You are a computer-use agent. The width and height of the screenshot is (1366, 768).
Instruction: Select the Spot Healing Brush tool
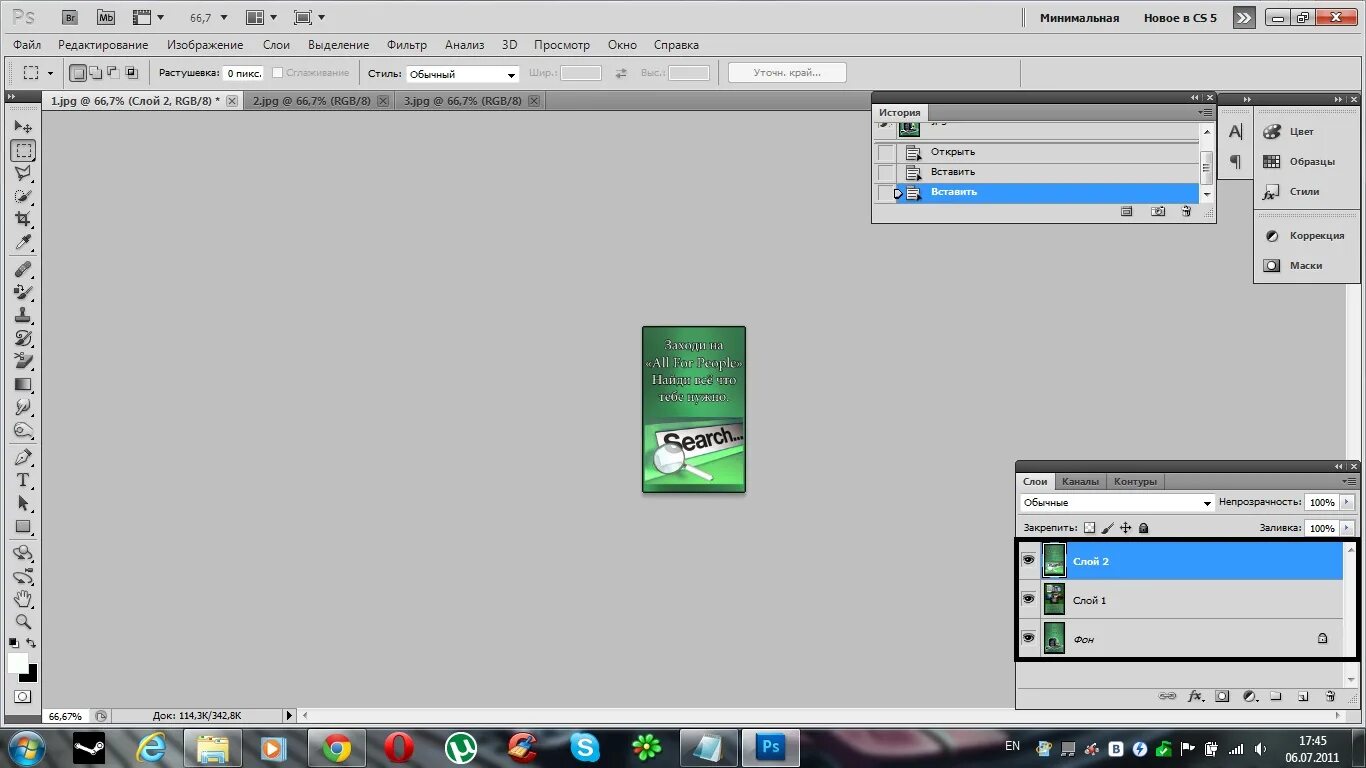tap(23, 270)
